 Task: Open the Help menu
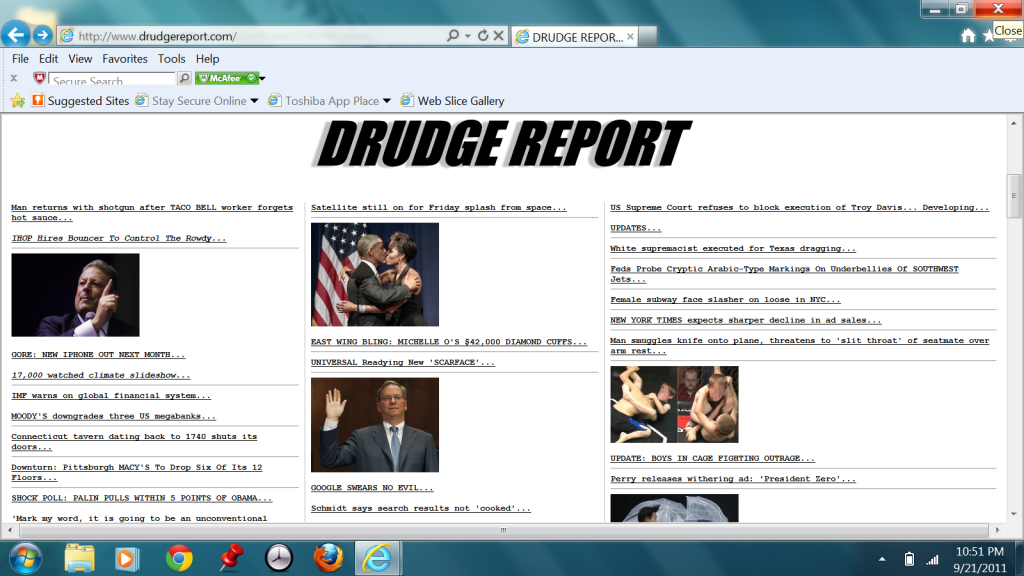(208, 59)
